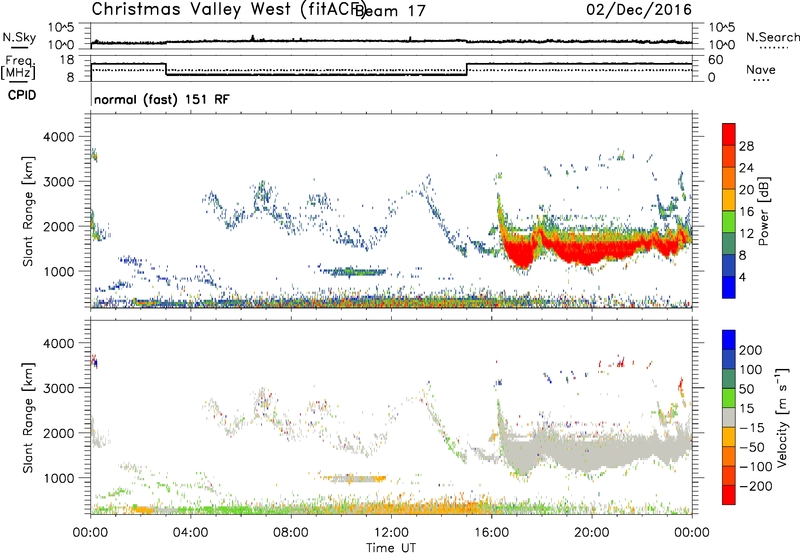Pick the red segment of the power colorbar
800x554 pixels.
tap(729, 135)
